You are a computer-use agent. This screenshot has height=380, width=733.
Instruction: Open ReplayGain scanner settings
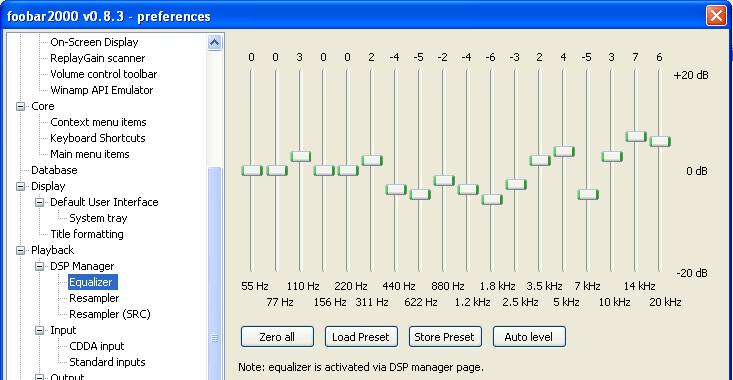pyautogui.click(x=97, y=58)
